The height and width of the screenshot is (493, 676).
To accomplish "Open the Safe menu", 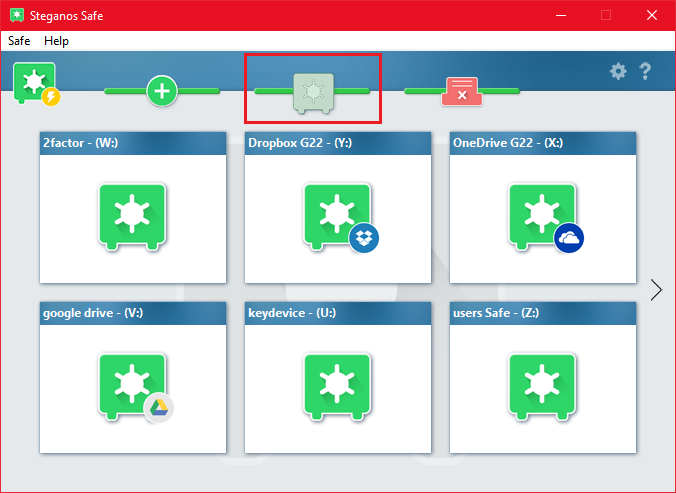I will coord(19,41).
